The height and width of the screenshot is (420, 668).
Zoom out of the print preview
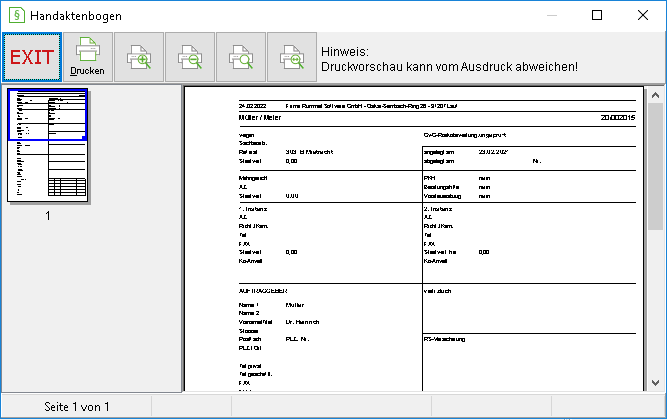point(190,57)
